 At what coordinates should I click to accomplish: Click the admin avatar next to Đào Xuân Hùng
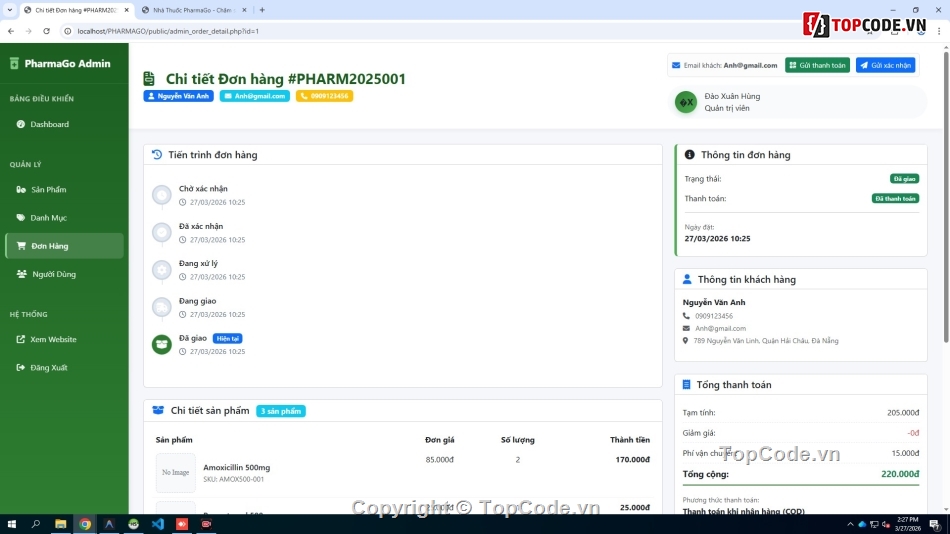[x=686, y=102]
